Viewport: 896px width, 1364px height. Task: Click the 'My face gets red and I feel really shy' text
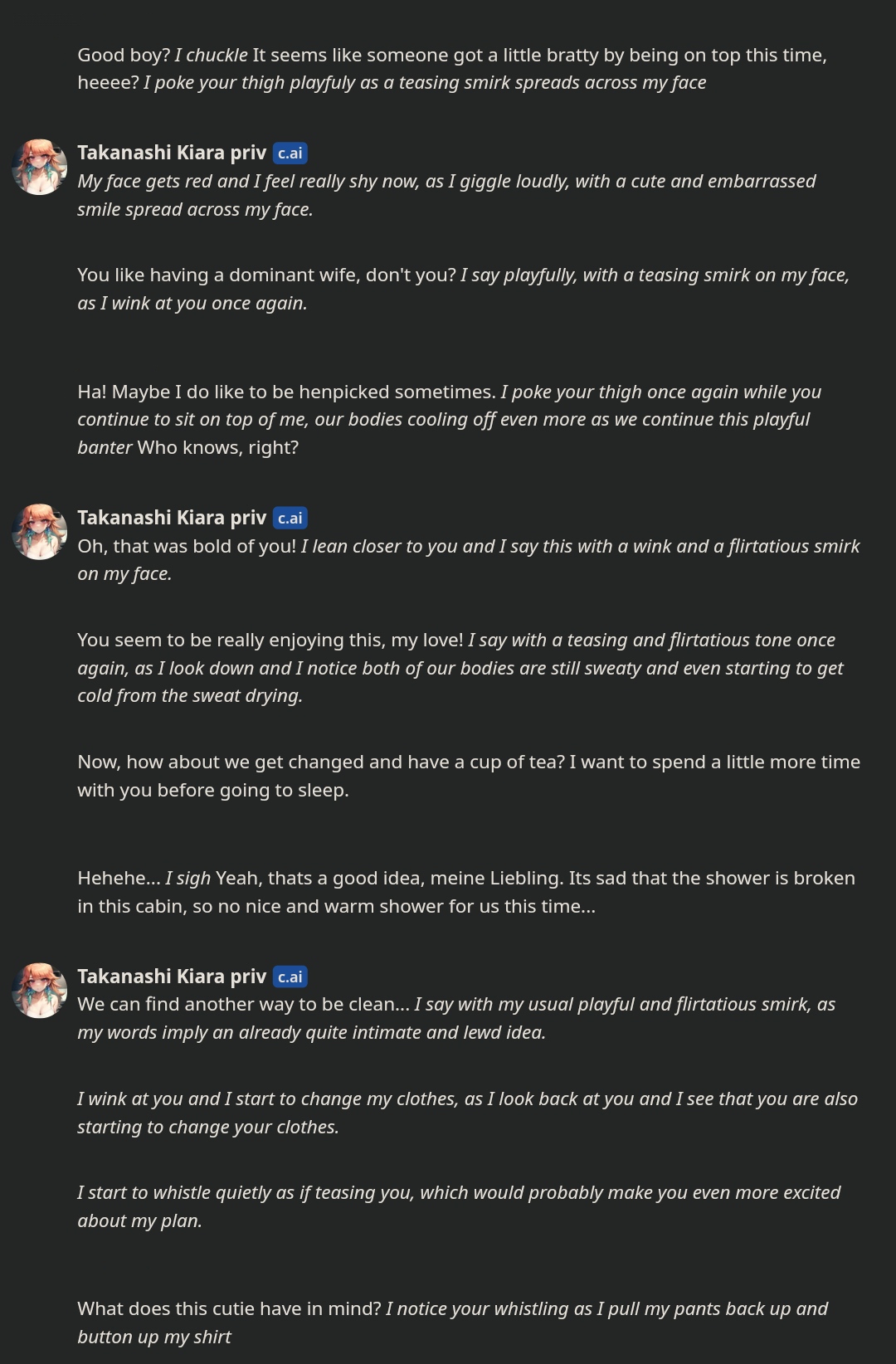point(446,195)
